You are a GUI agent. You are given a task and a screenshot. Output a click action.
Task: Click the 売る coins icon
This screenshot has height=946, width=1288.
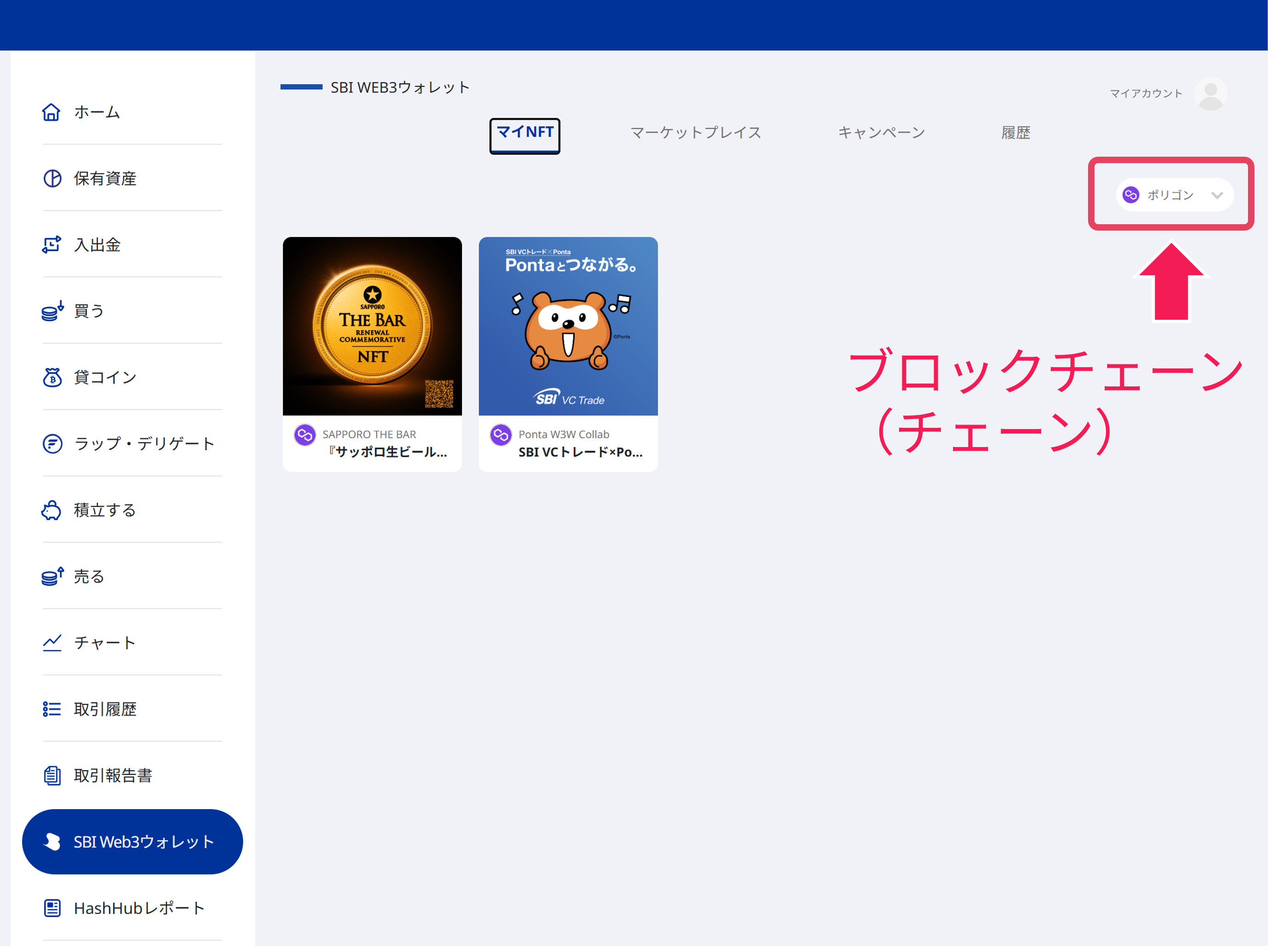click(x=52, y=576)
